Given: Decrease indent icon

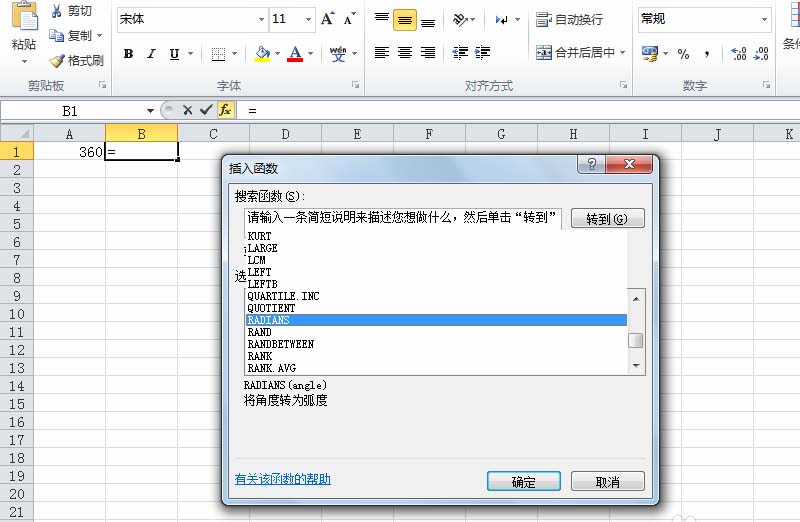Looking at the screenshot, I should 460,52.
